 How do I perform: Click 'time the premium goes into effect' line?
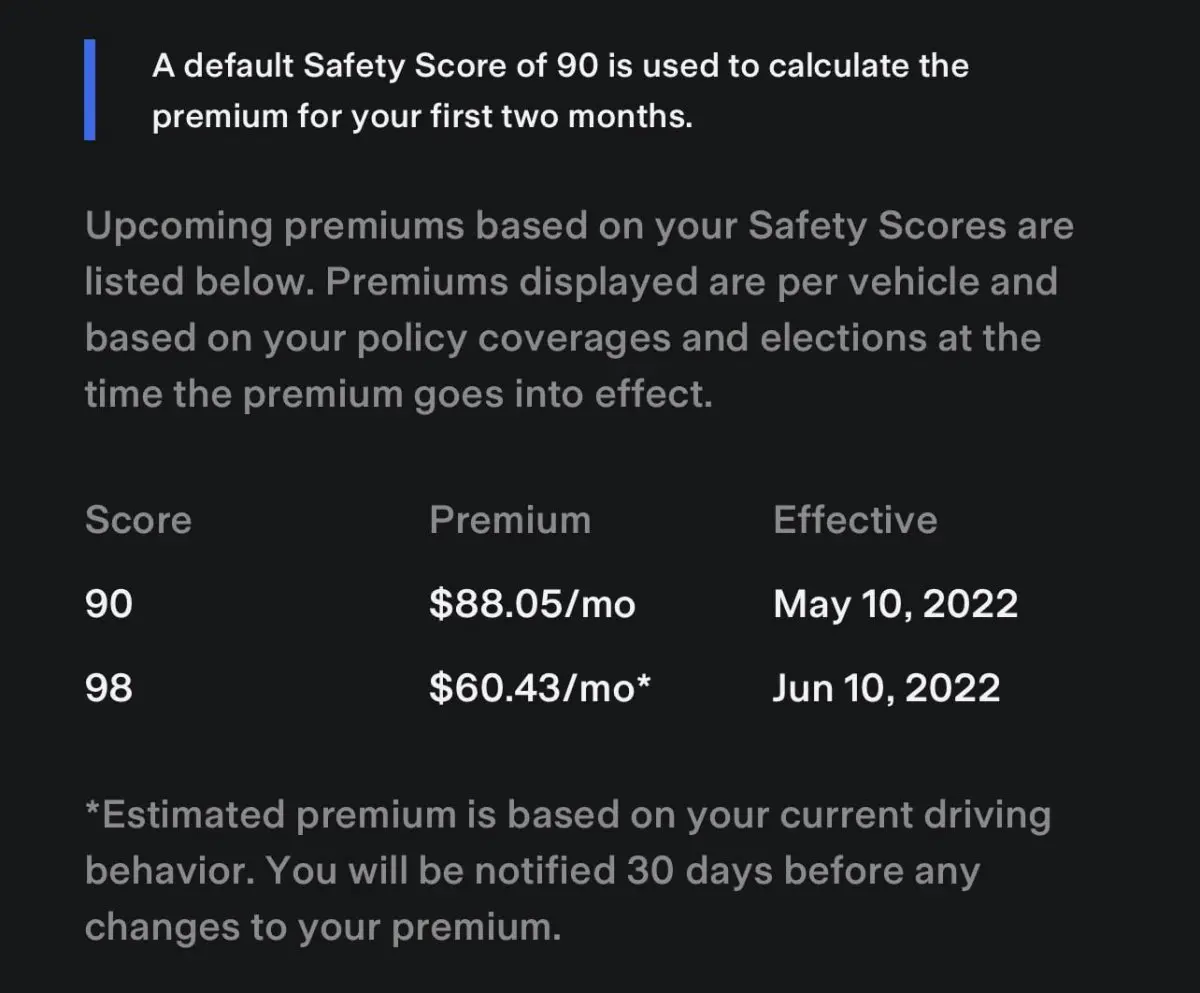[398, 394]
